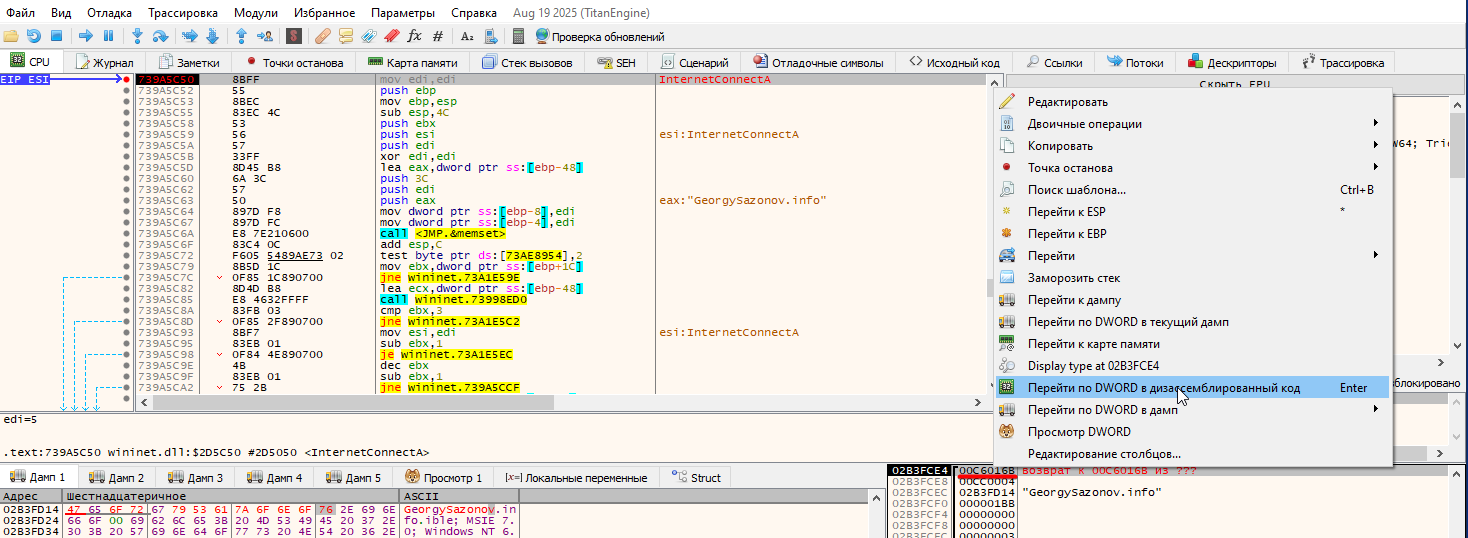Open the Calculator toolbar icon
The height and width of the screenshot is (538, 1468).
[x=518, y=36]
